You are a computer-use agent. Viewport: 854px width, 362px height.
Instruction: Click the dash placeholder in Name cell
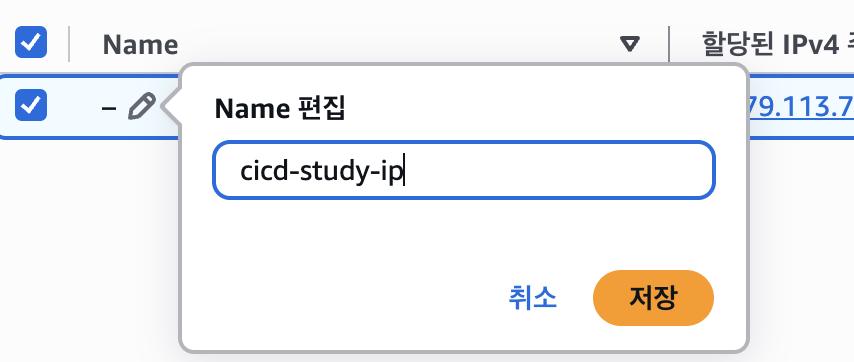[x=109, y=108]
